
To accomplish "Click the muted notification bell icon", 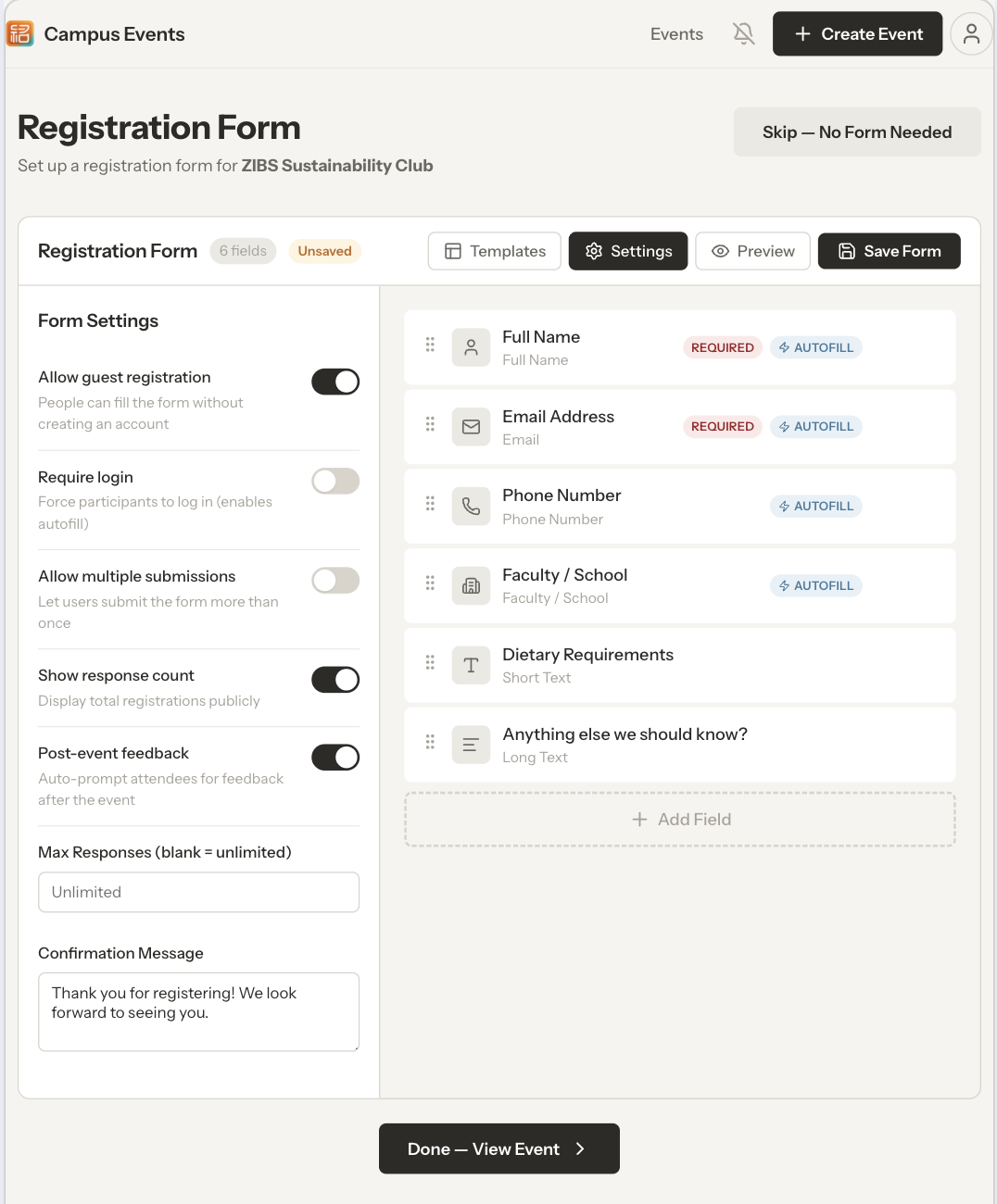I will 743,33.
